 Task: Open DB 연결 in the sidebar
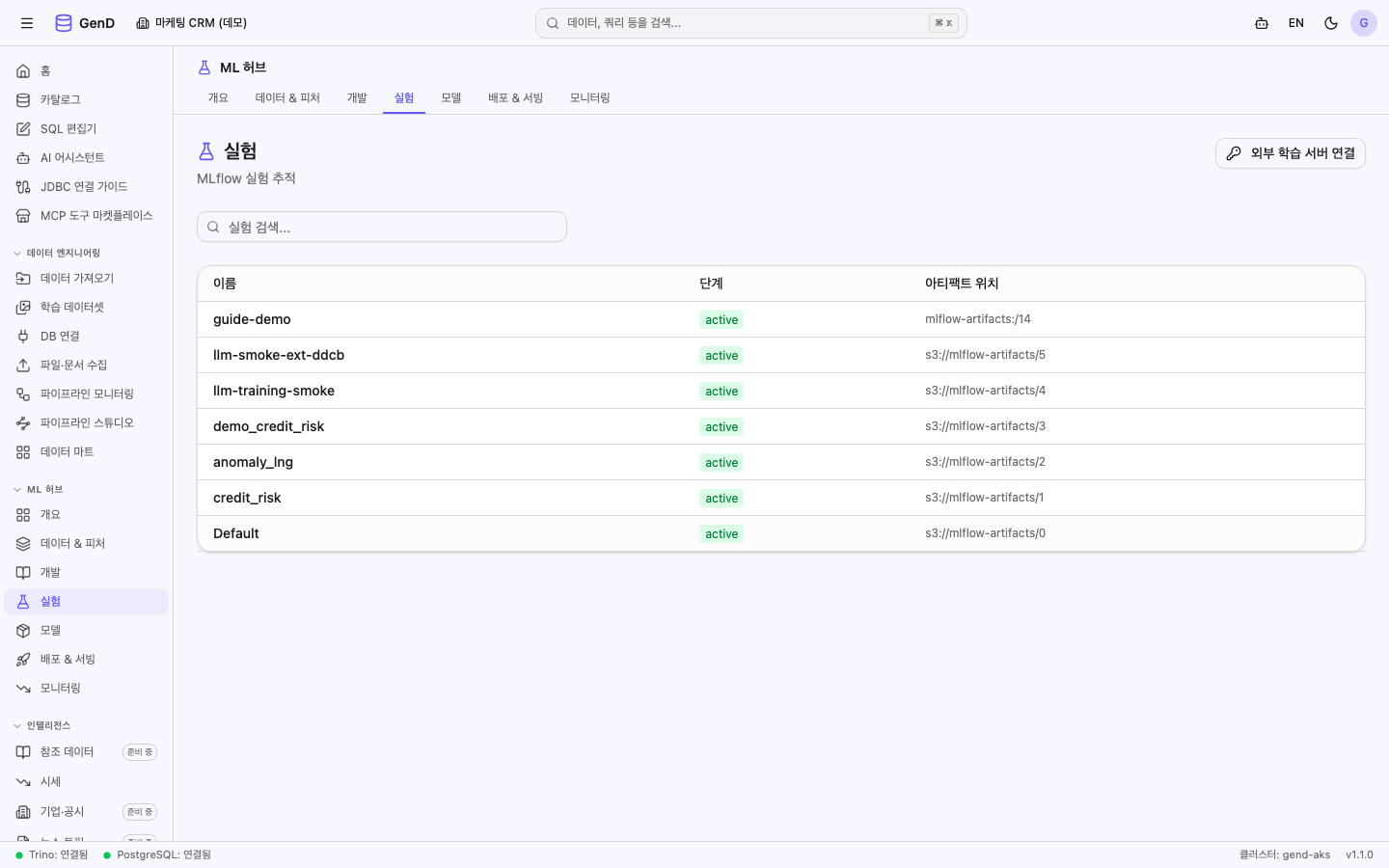pos(87,337)
